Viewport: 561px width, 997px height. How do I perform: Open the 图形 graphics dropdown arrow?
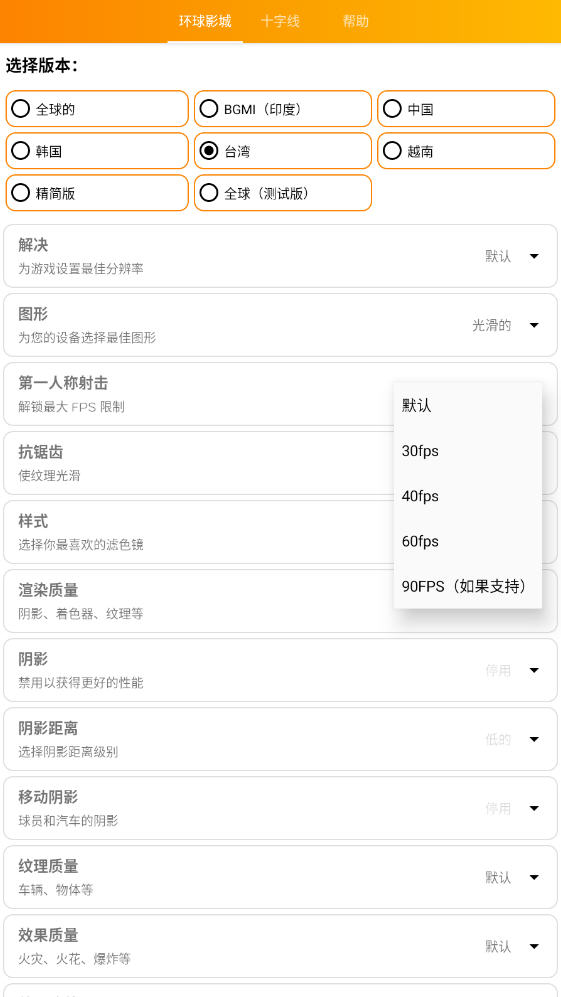pyautogui.click(x=534, y=326)
